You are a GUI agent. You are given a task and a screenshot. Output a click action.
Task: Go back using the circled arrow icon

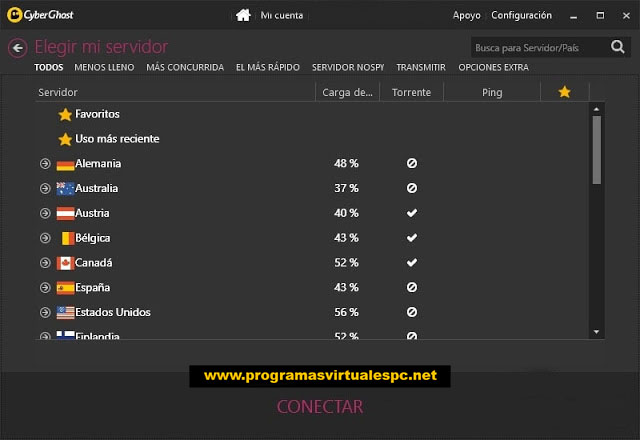point(18,48)
